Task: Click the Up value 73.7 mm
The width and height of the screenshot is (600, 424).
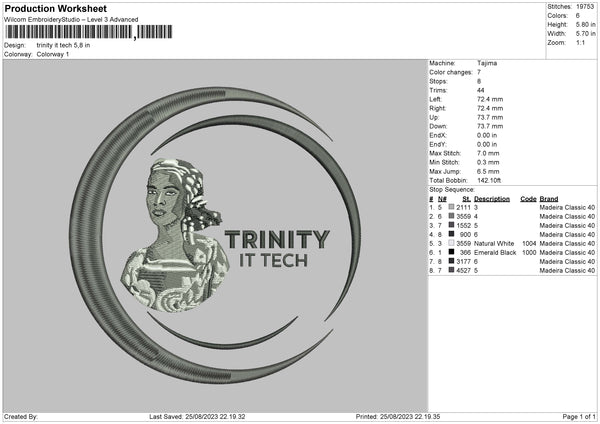Action: click(490, 117)
